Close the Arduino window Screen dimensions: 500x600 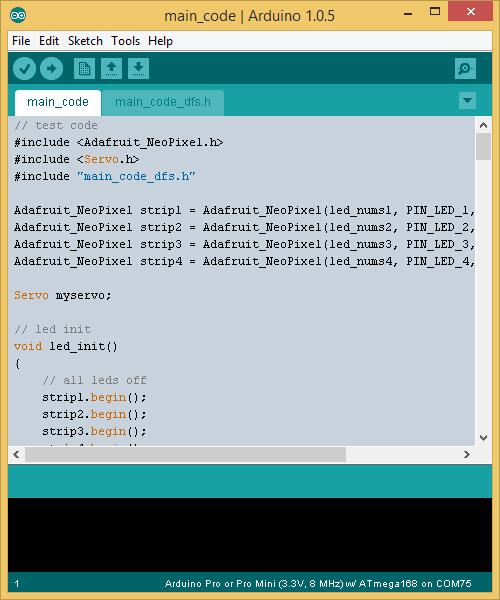click(x=471, y=11)
